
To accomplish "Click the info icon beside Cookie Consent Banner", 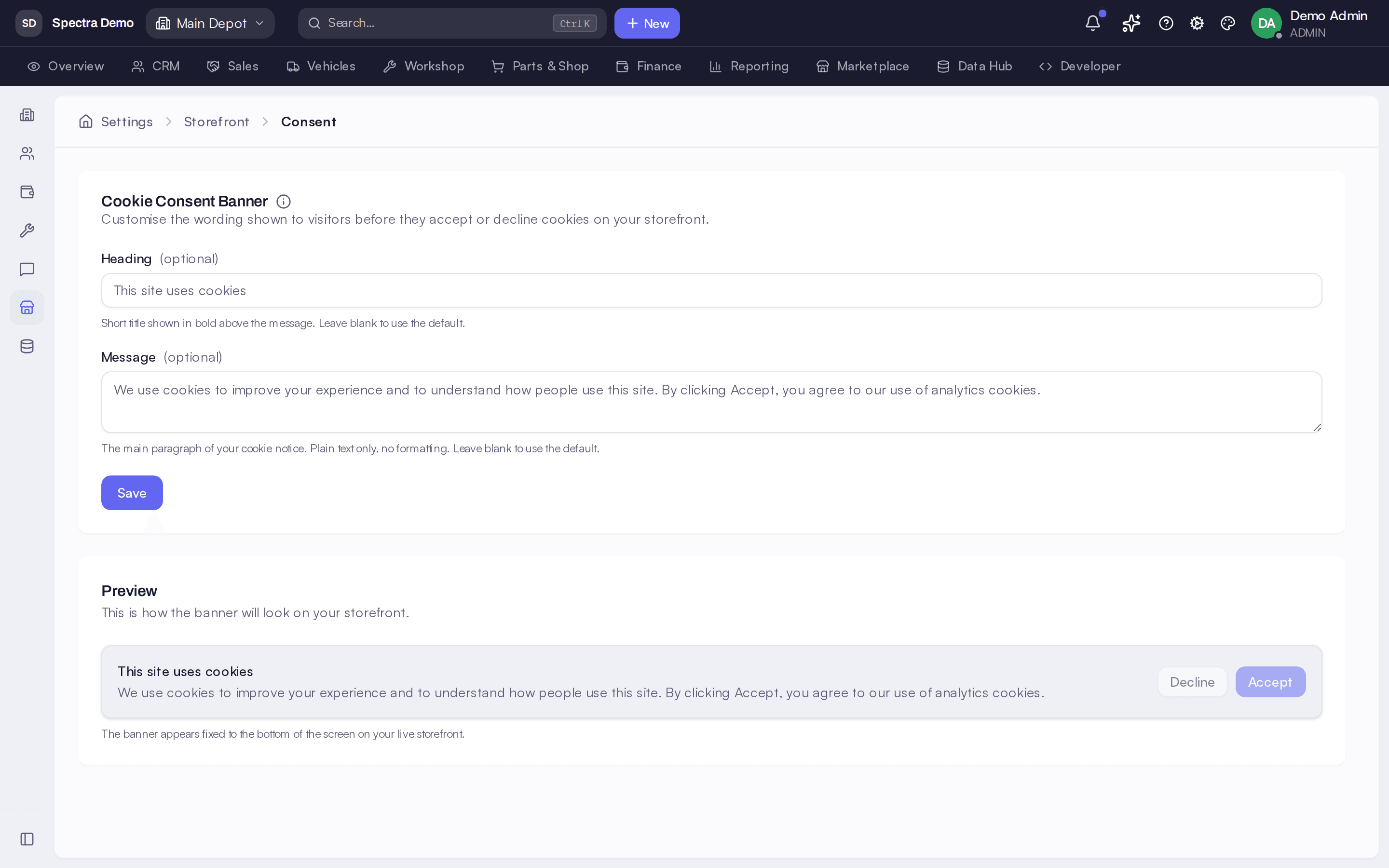I will [x=284, y=202].
